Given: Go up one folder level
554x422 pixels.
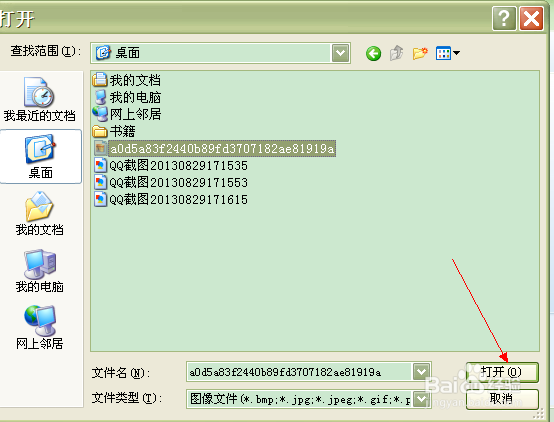Looking at the screenshot, I should [396, 53].
